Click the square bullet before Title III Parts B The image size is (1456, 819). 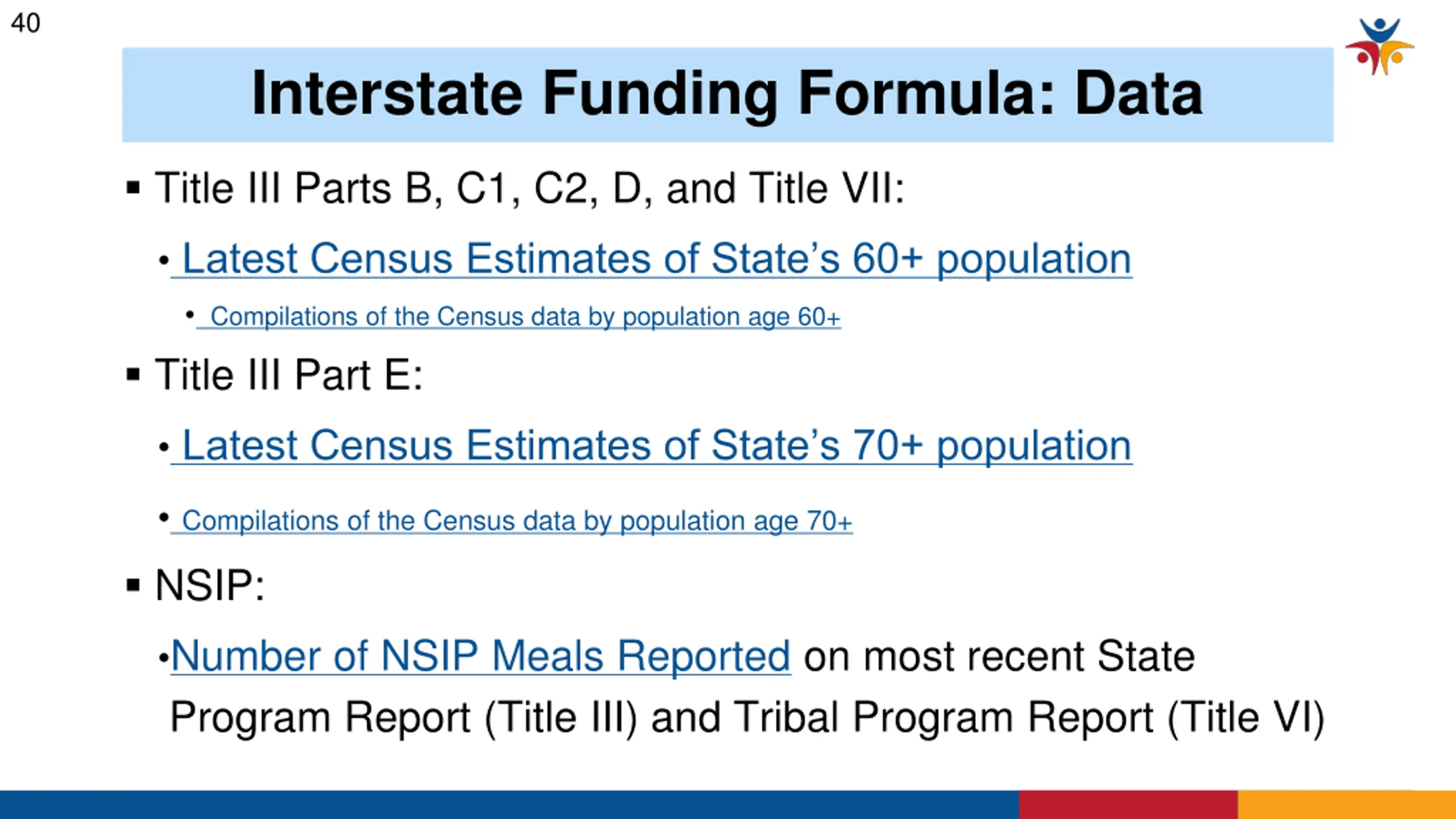pos(133,188)
